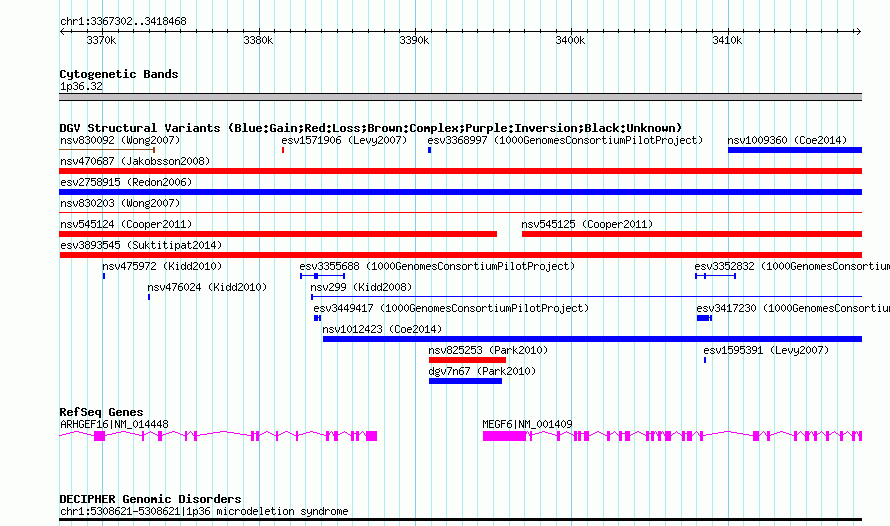The width and height of the screenshot is (890, 526).
Task: Click the 3400k ruler position
Action: 570,40
